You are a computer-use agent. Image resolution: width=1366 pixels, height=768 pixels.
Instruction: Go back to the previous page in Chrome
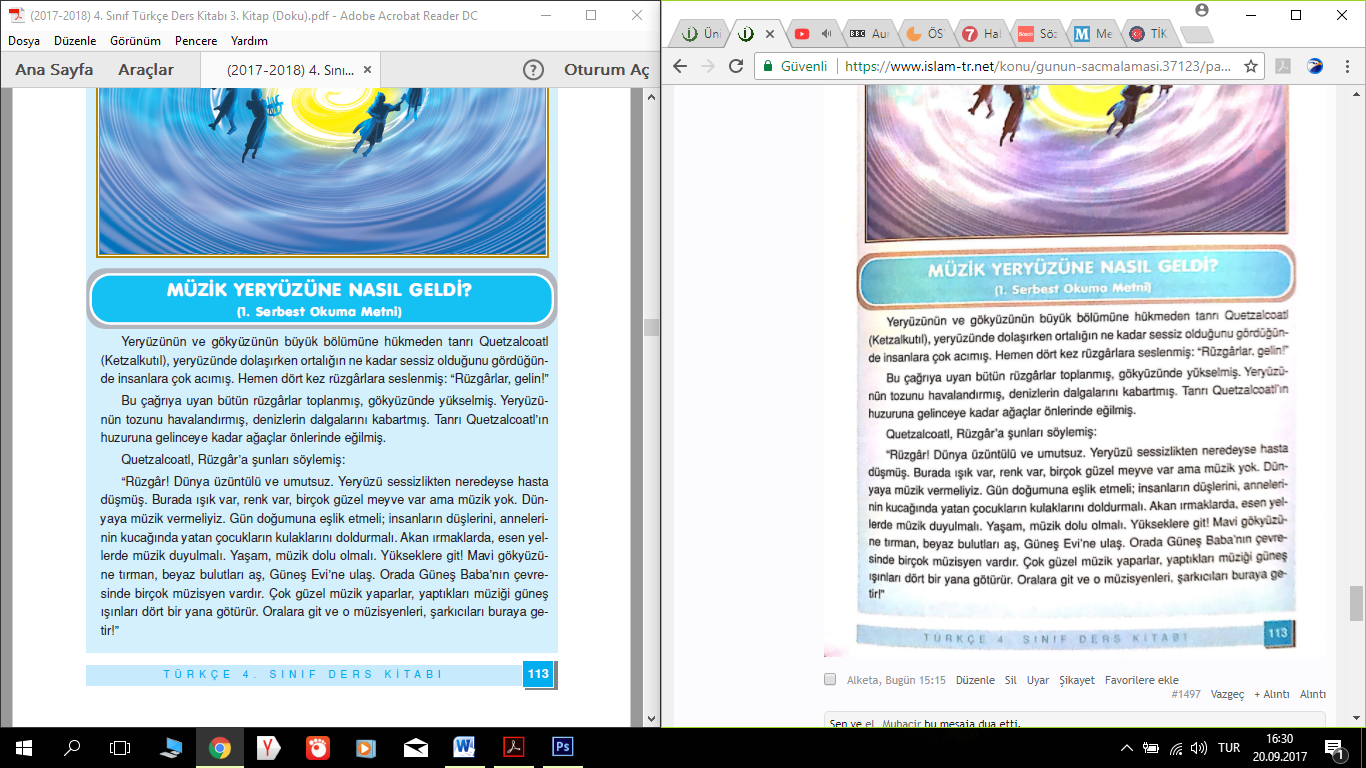click(680, 66)
